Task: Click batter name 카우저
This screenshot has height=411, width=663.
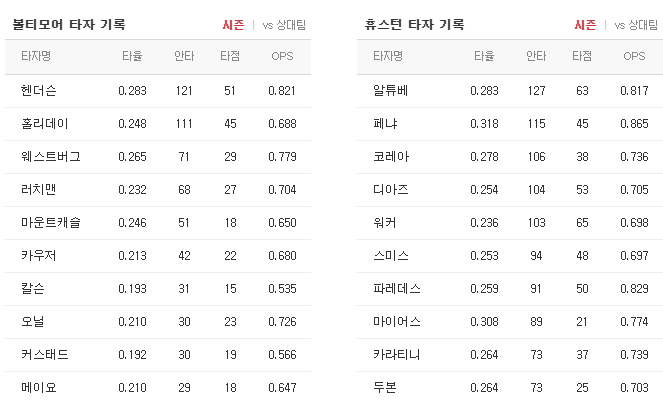Action: pyautogui.click(x=38, y=256)
